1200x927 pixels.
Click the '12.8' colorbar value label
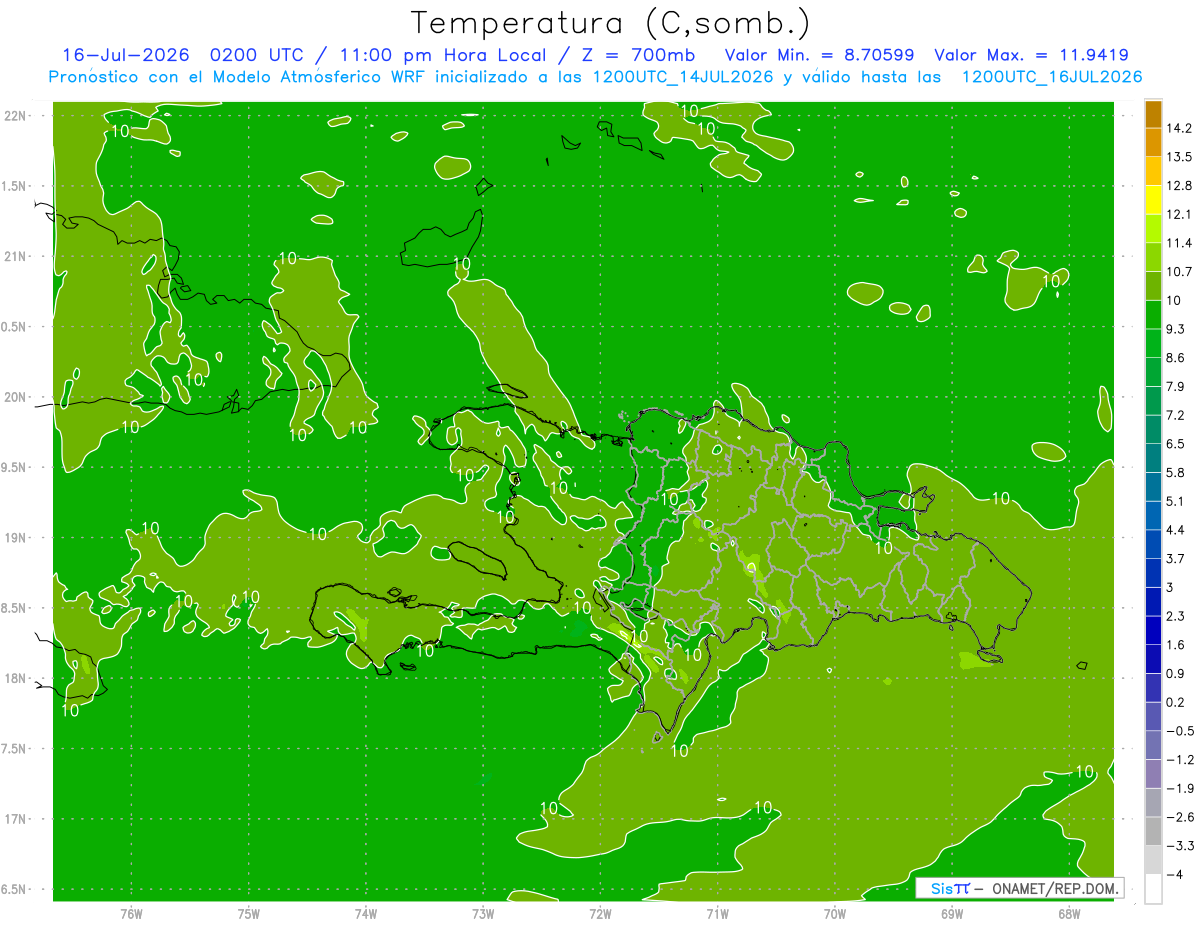pyautogui.click(x=1179, y=185)
